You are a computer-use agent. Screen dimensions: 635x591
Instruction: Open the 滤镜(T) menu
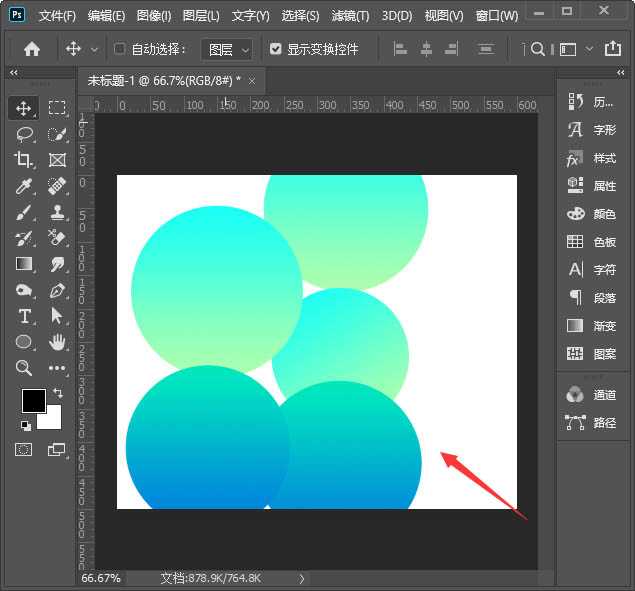tap(349, 16)
